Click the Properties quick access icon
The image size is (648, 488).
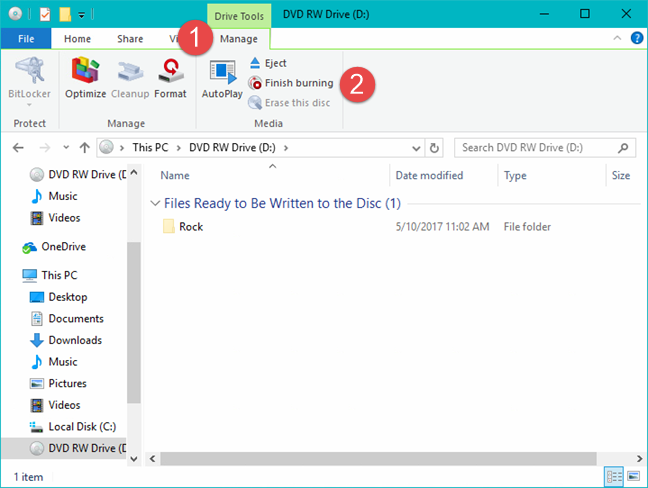pos(45,14)
